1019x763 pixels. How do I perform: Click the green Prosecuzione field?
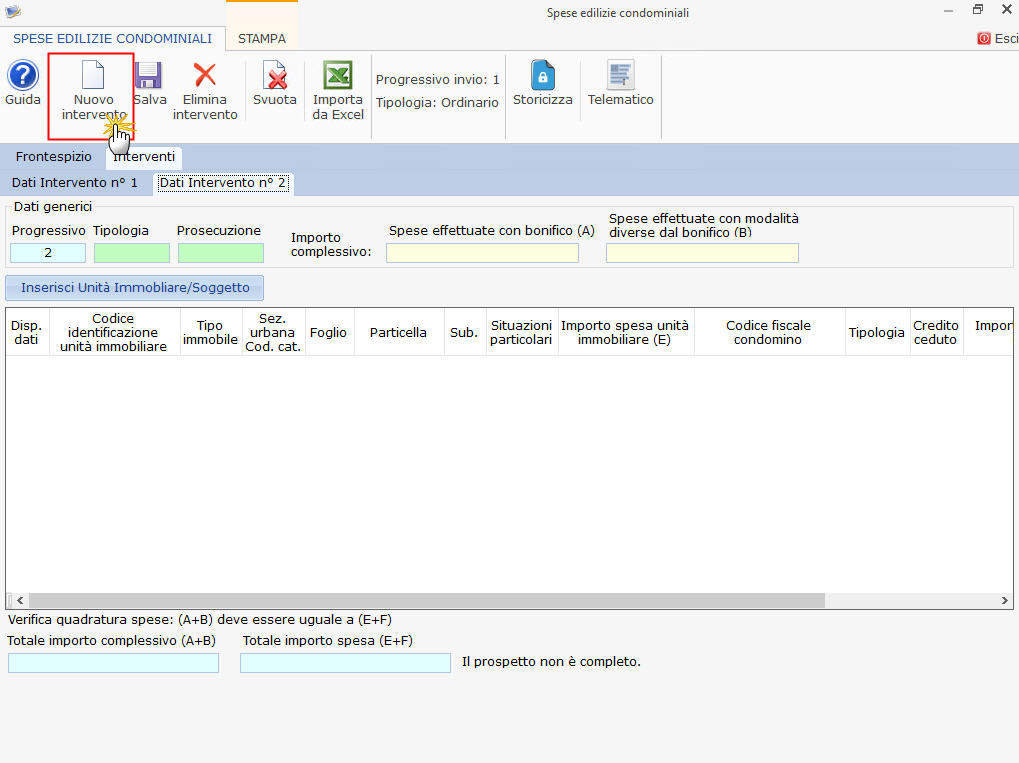tap(221, 253)
